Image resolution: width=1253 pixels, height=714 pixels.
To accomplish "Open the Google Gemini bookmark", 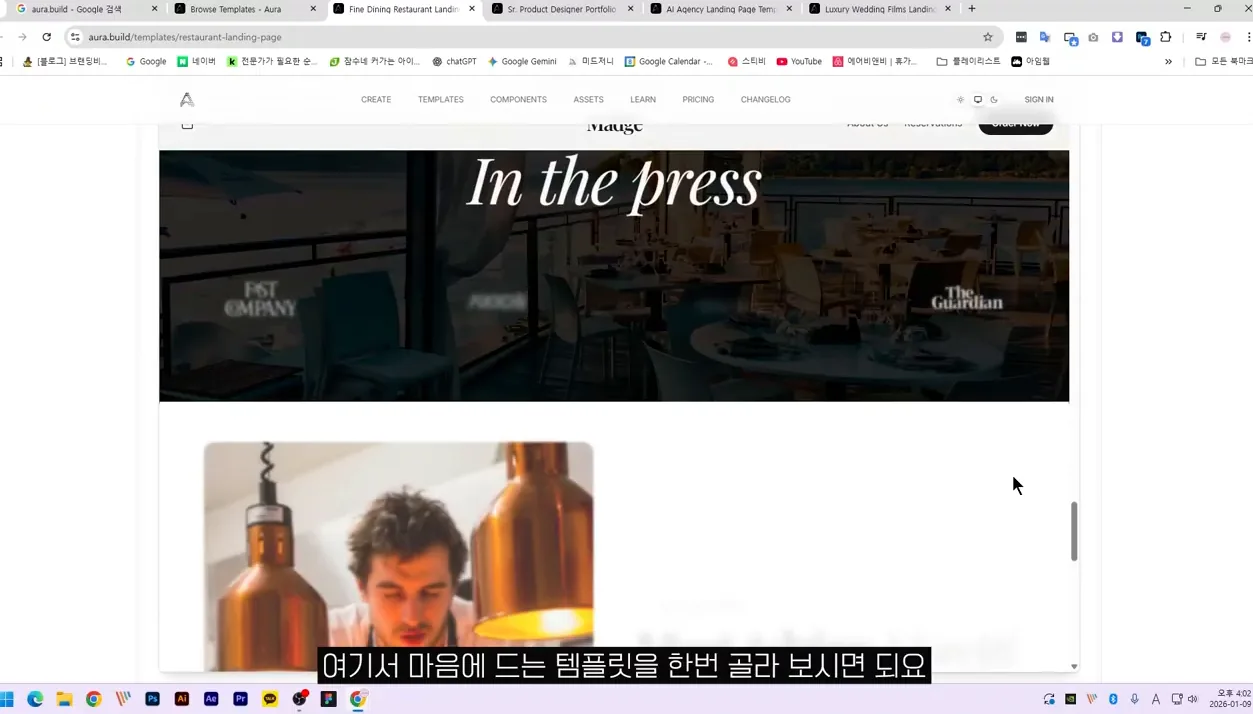I will (x=522, y=61).
